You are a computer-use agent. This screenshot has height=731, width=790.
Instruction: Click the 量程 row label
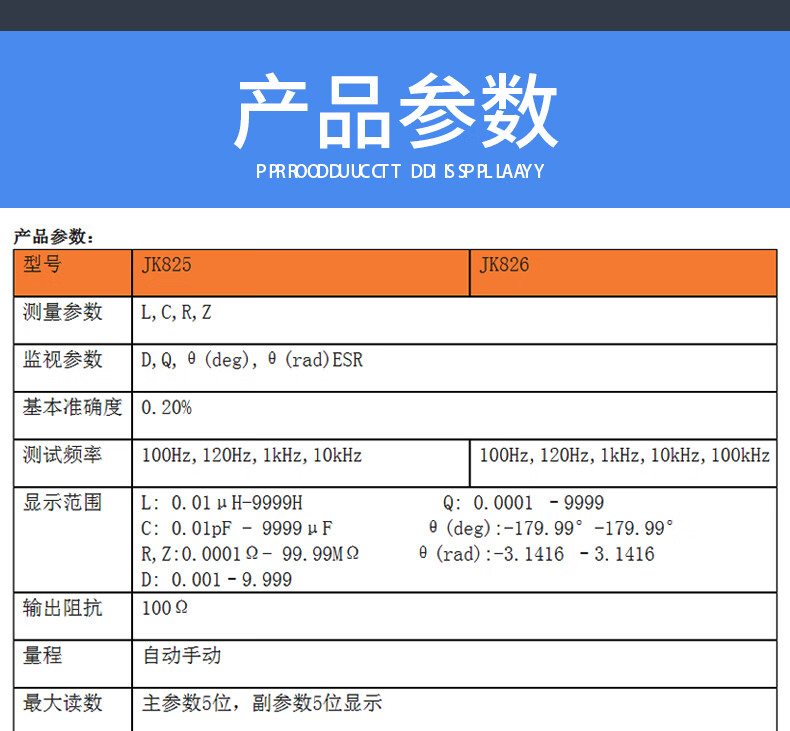click(42, 655)
